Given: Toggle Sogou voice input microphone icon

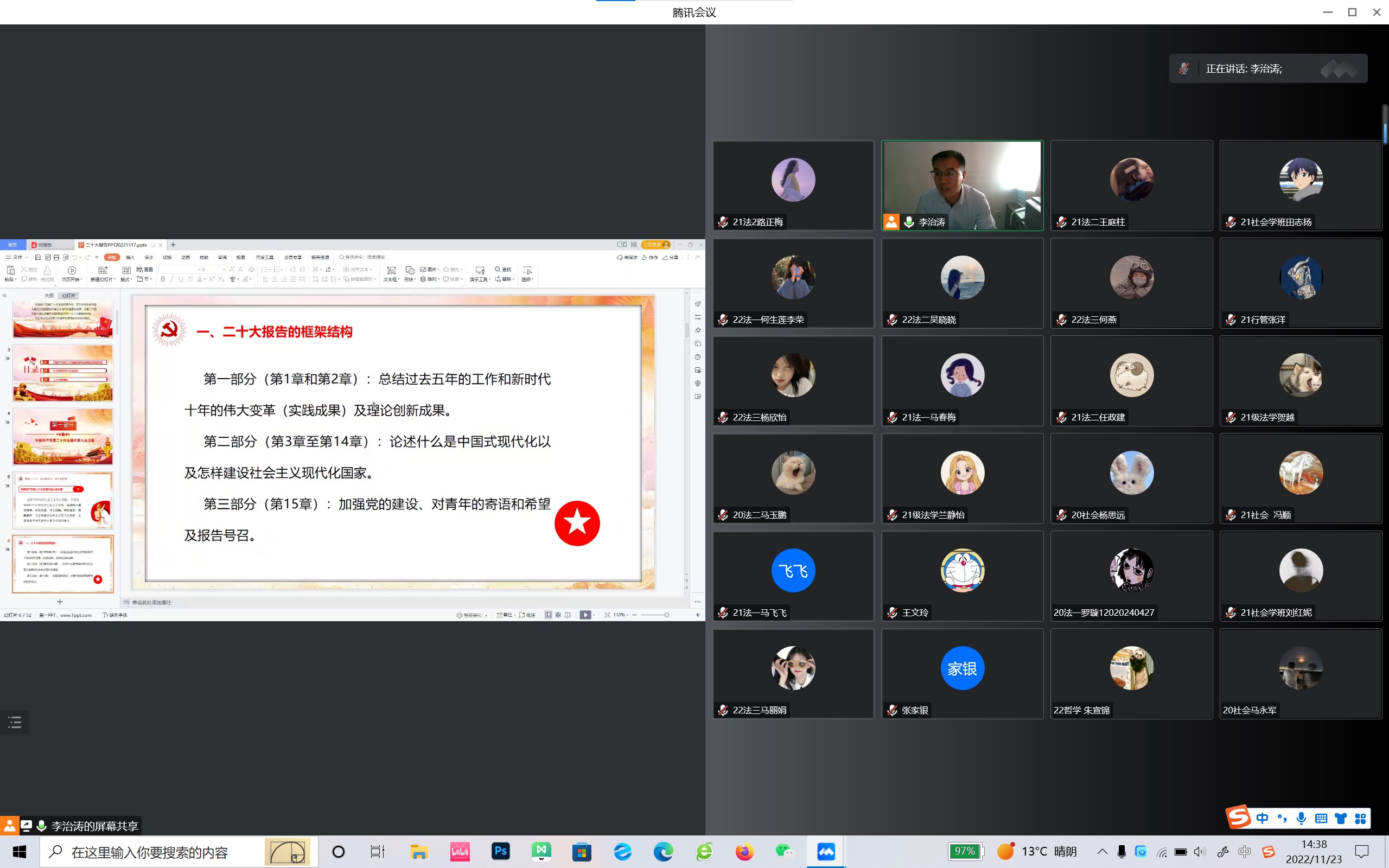Looking at the screenshot, I should click(1301, 819).
